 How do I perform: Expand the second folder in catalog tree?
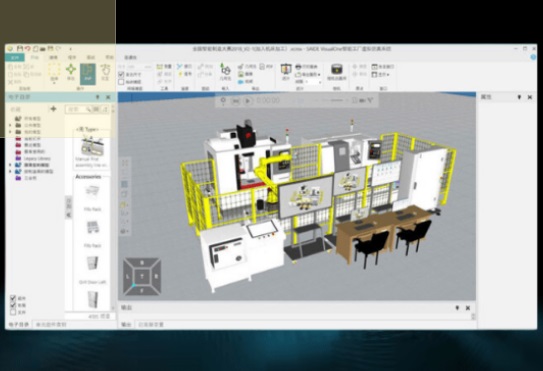(10, 125)
